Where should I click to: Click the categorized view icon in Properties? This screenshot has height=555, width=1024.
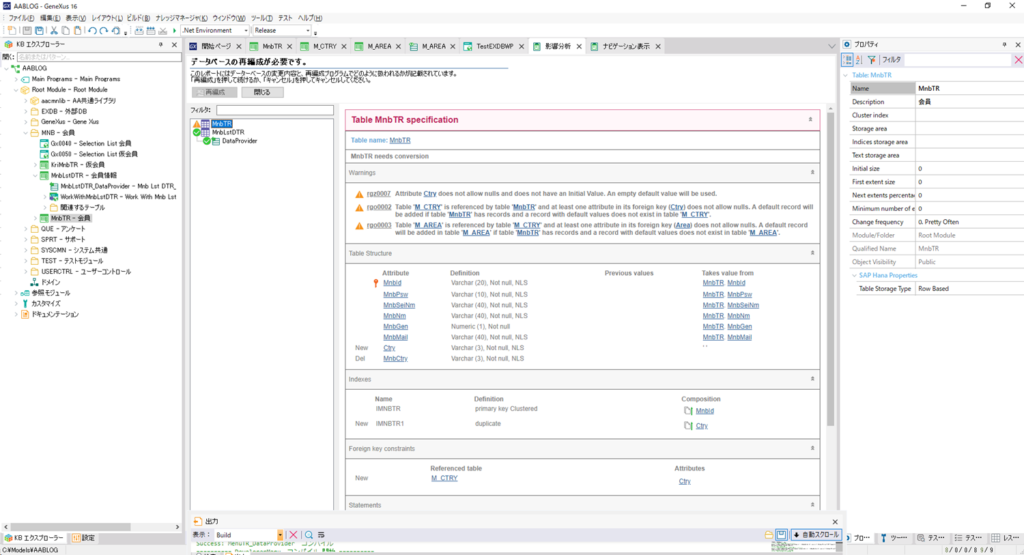[847, 59]
